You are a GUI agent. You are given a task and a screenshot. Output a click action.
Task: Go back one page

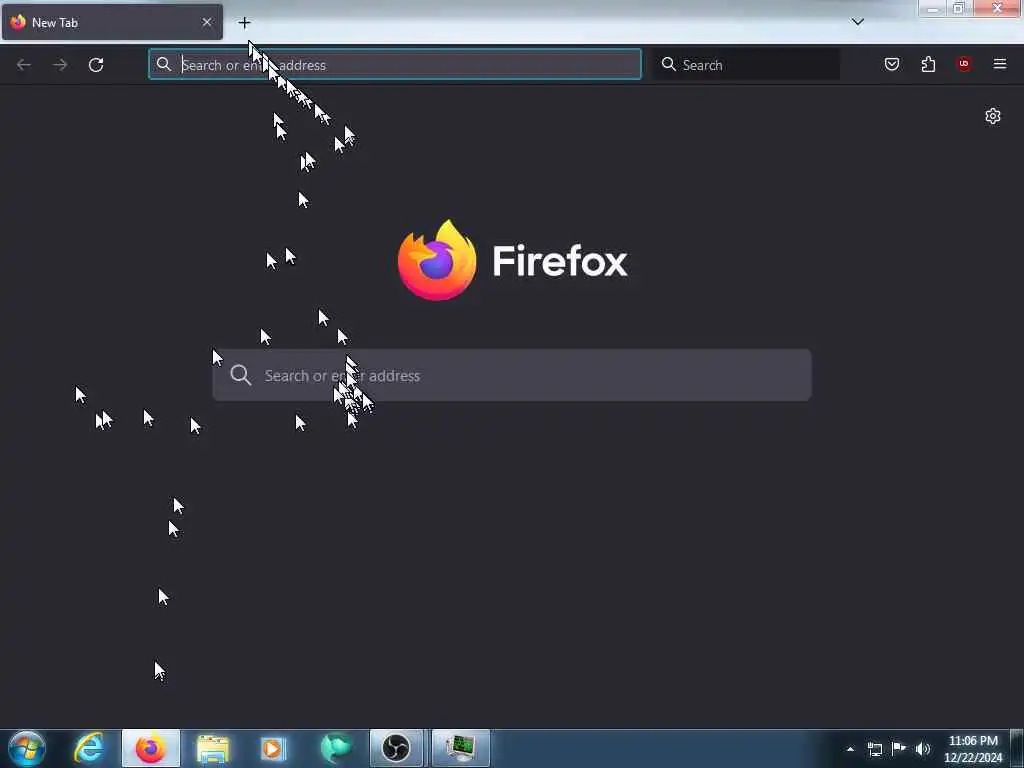24,65
